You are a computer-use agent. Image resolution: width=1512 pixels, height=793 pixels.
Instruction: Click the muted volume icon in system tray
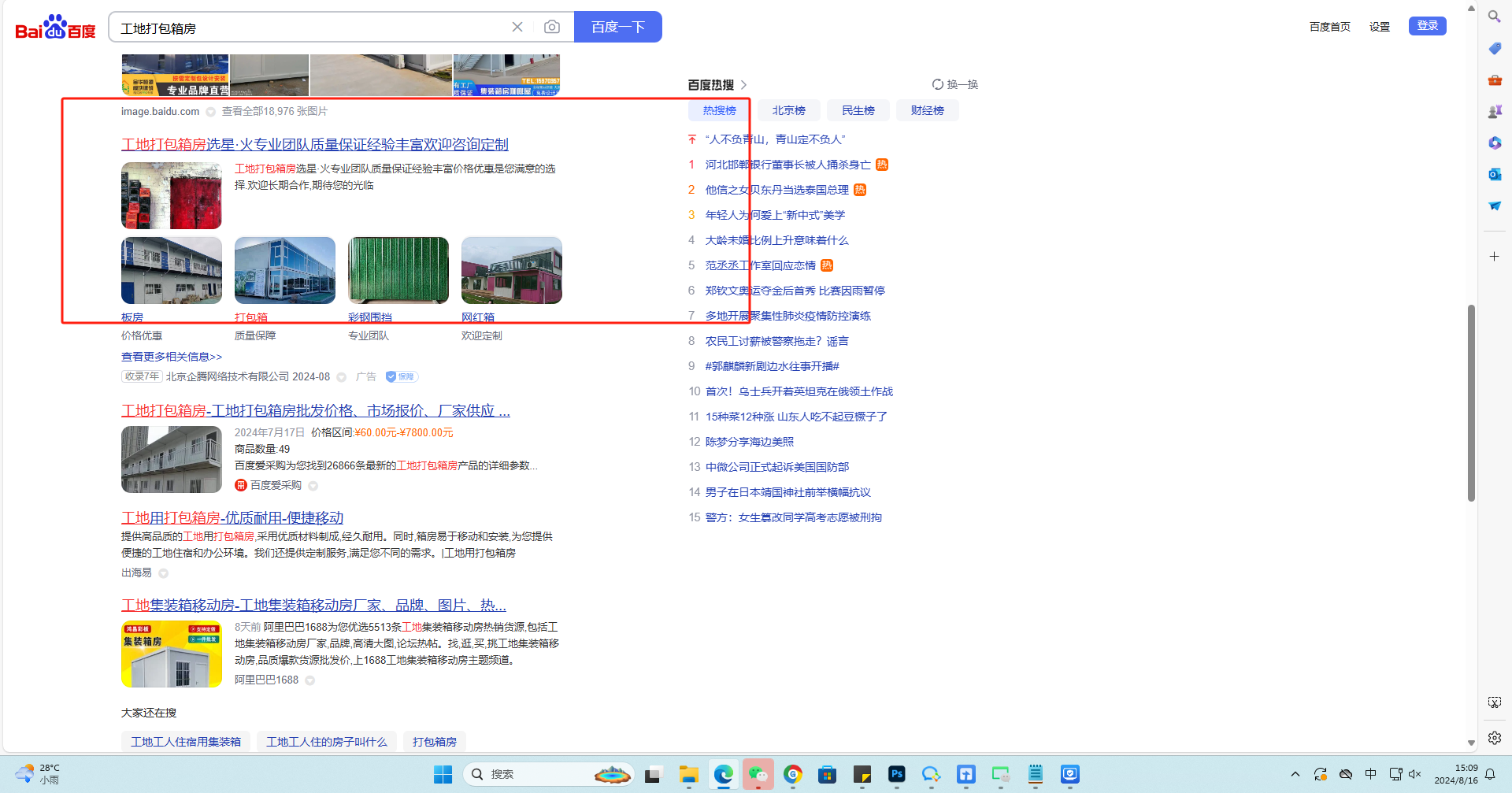coord(1414,774)
